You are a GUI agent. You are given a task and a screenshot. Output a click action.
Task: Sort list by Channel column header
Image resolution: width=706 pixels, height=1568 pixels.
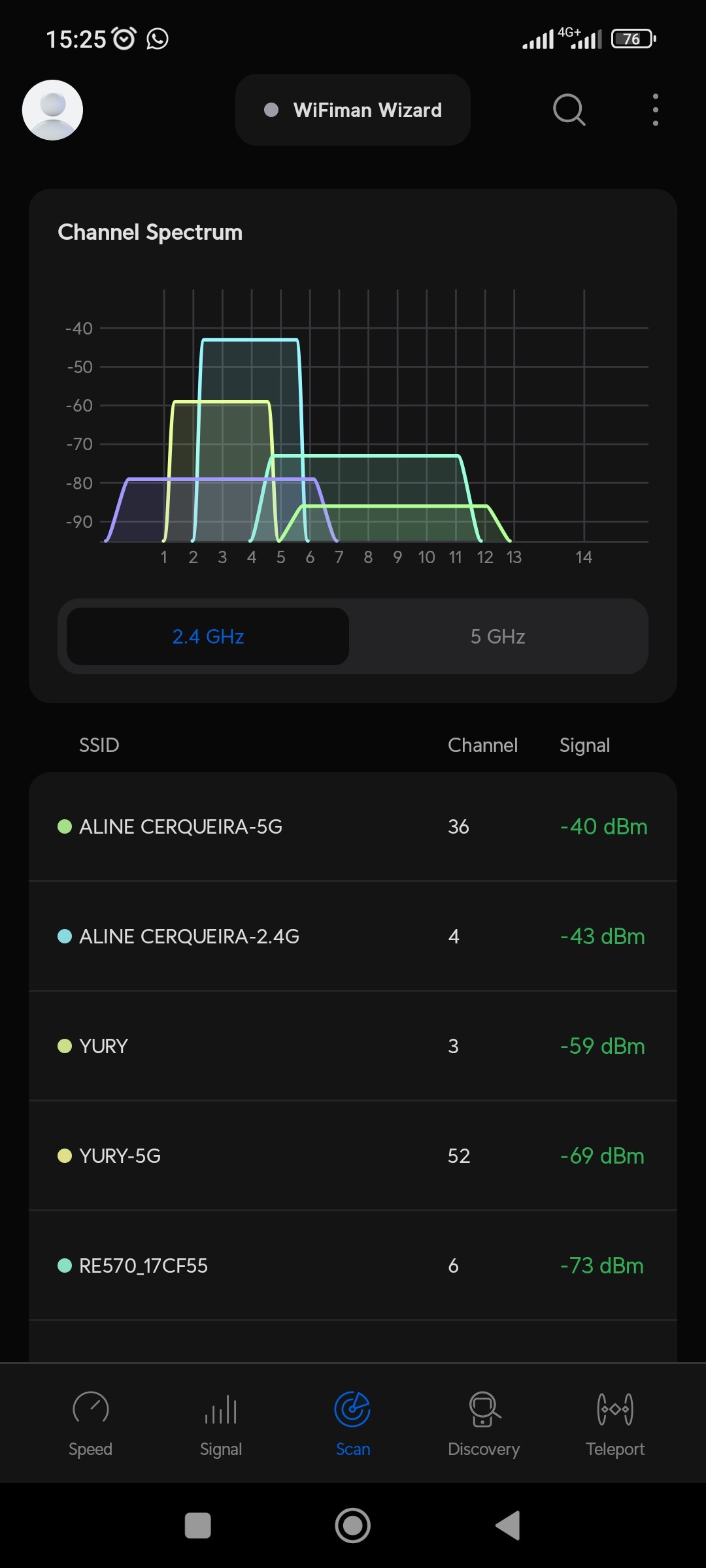(482, 745)
